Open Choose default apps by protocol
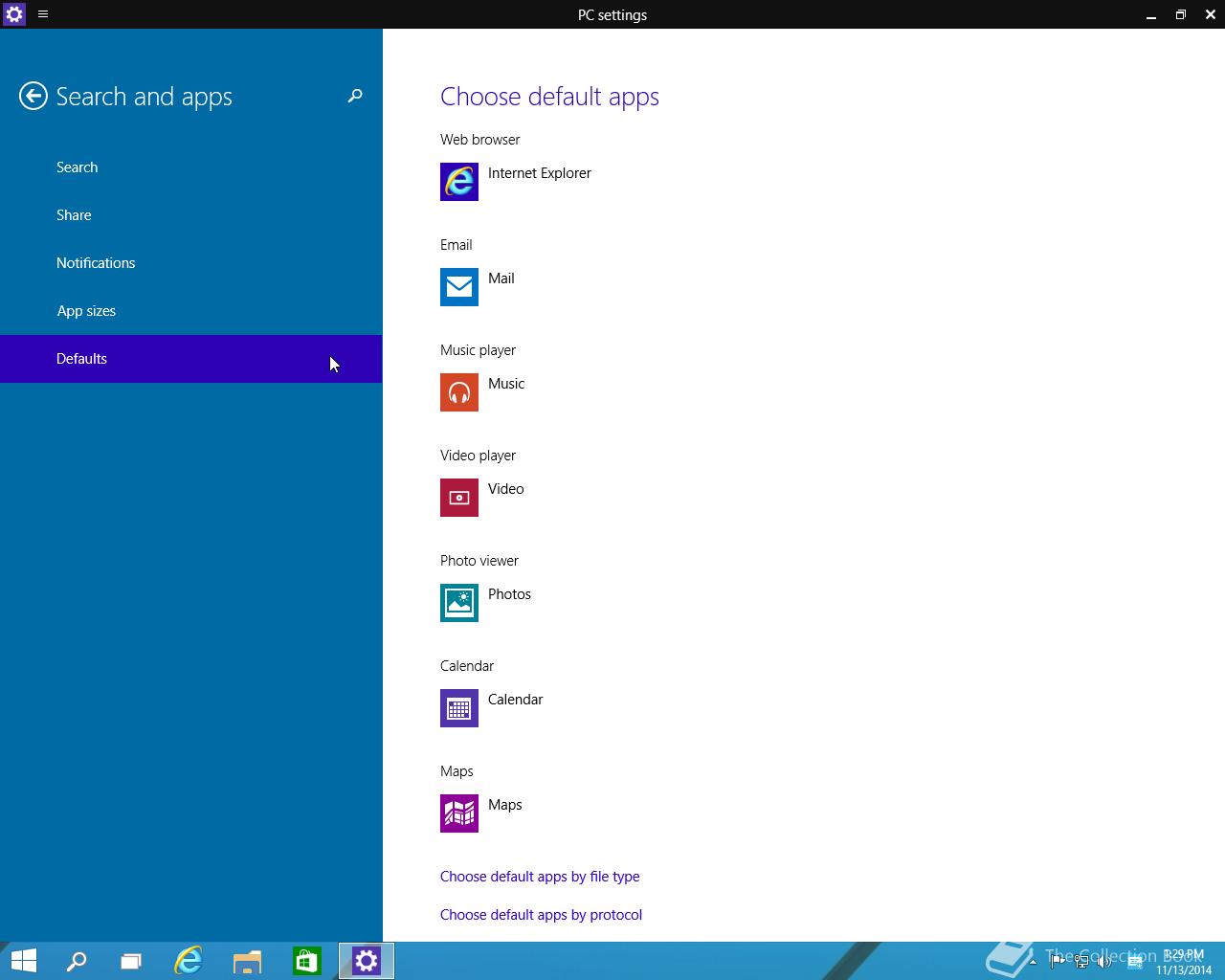Viewport: 1225px width, 980px height. pyautogui.click(x=541, y=915)
